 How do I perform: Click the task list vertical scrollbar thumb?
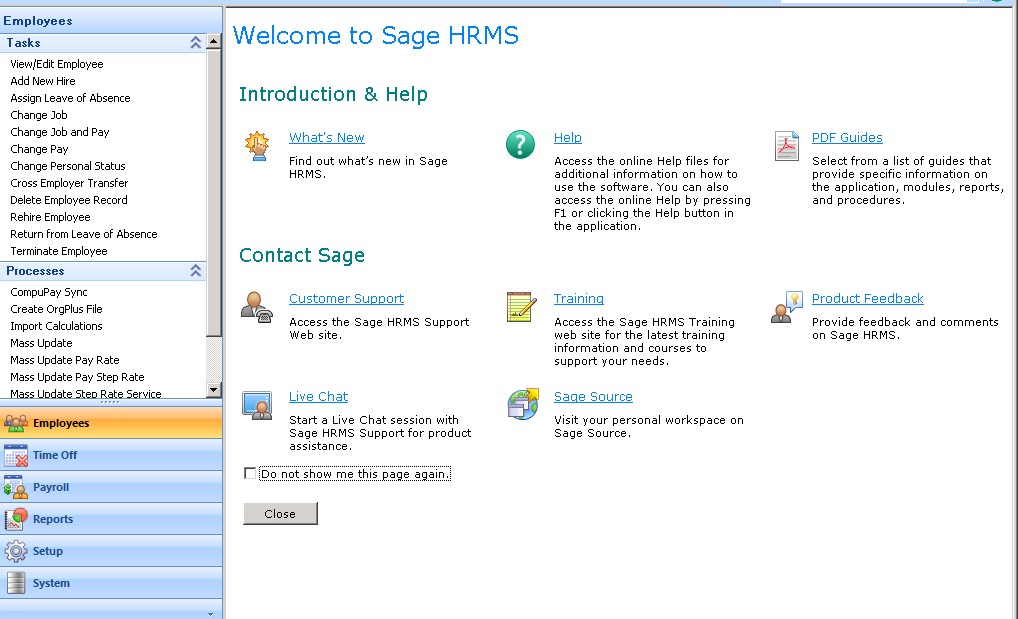click(x=214, y=193)
